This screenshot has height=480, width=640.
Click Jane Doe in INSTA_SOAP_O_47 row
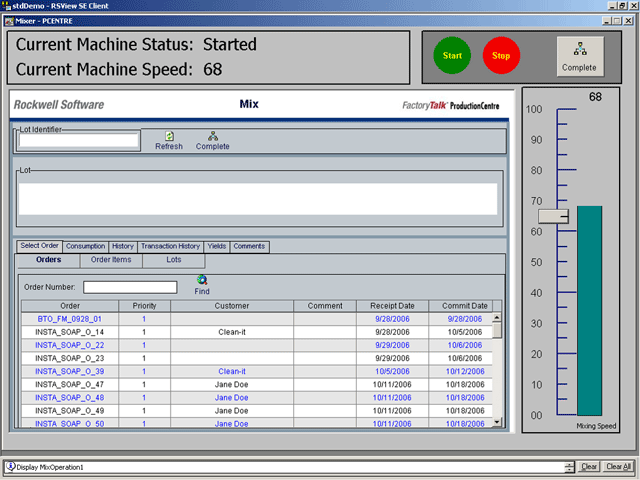(x=231, y=384)
